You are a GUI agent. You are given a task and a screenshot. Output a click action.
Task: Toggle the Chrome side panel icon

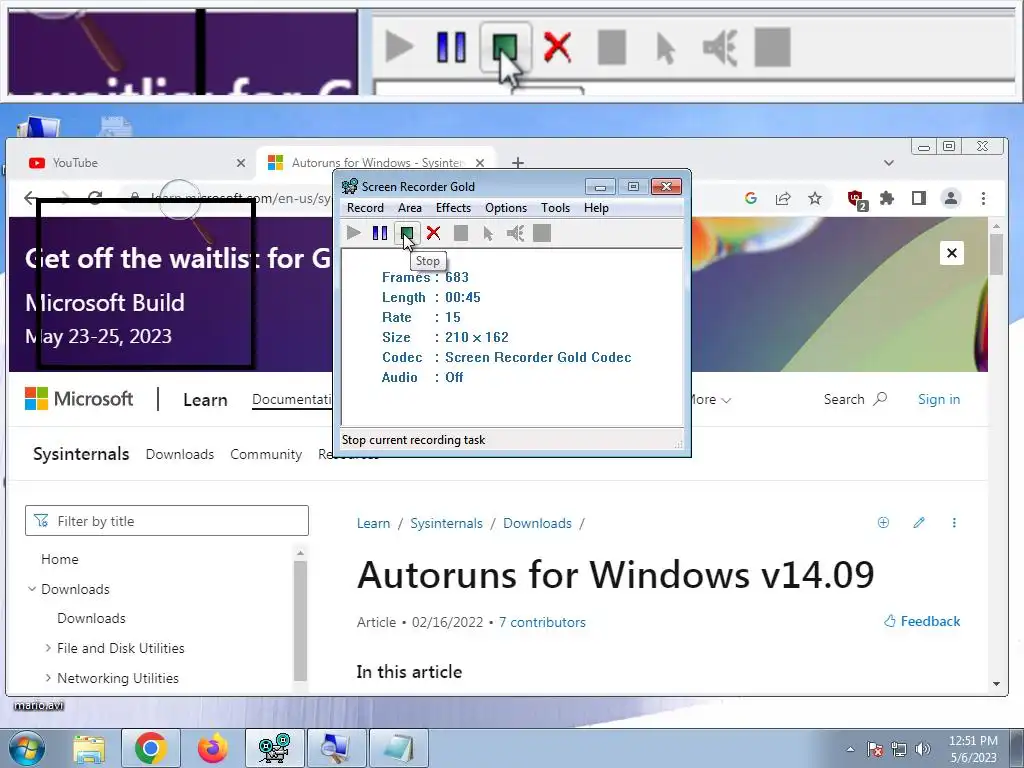click(918, 198)
